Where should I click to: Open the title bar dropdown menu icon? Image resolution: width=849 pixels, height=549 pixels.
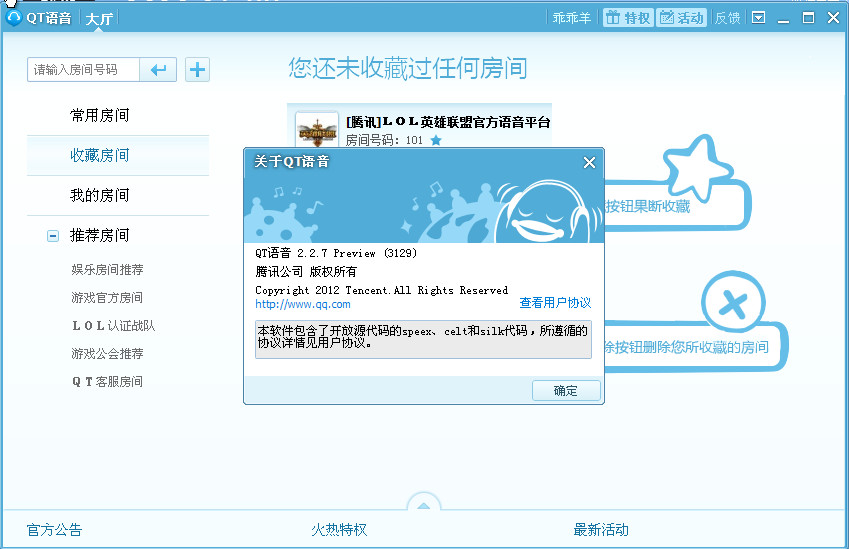(x=759, y=18)
